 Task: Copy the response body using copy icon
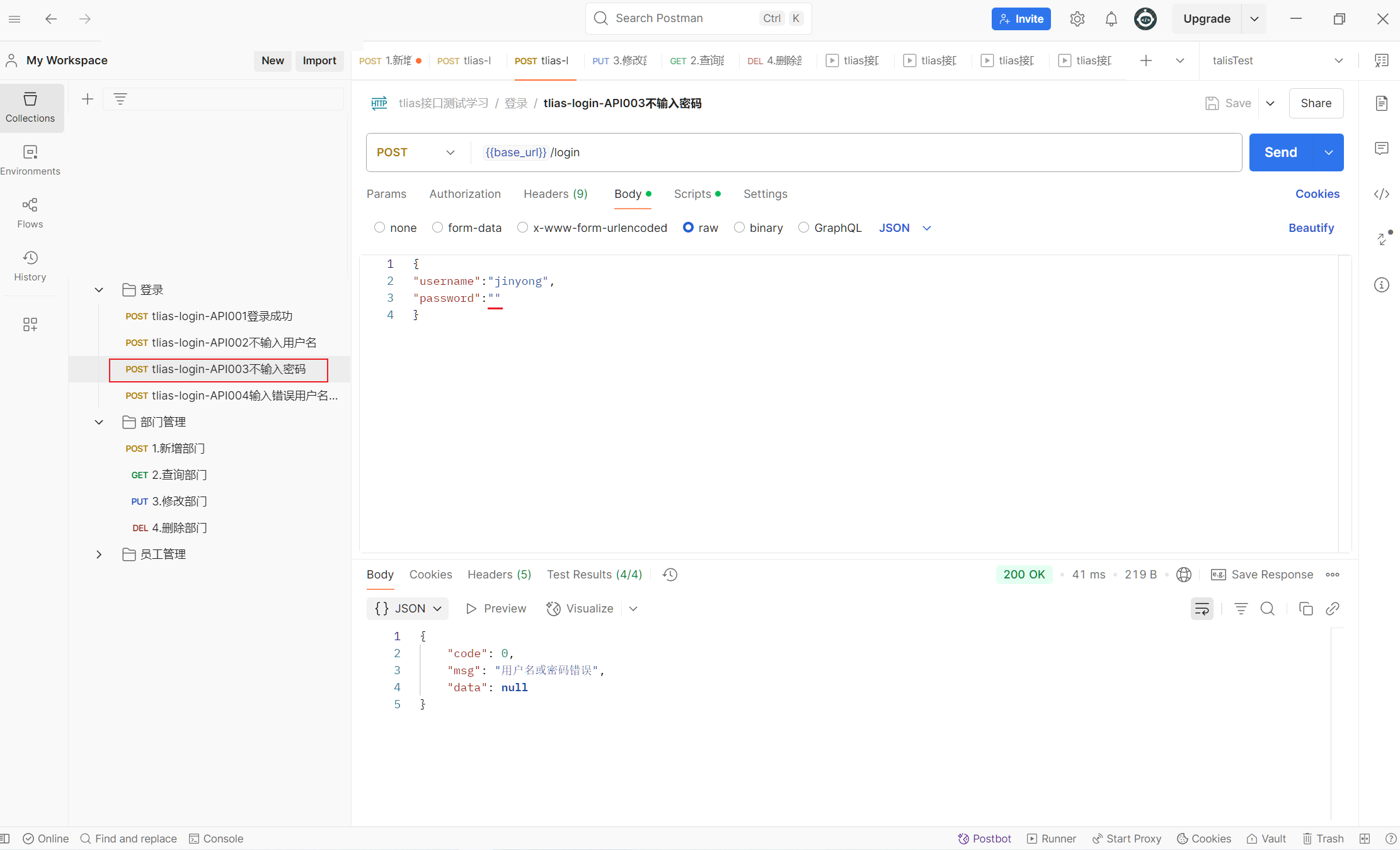coord(1305,609)
